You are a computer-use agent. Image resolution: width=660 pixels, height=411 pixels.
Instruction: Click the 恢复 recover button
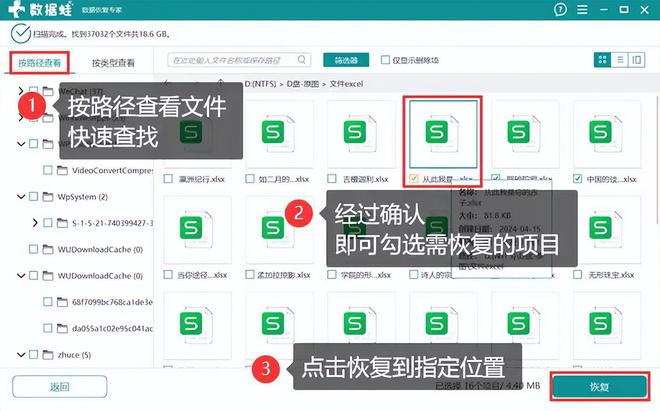point(599,387)
